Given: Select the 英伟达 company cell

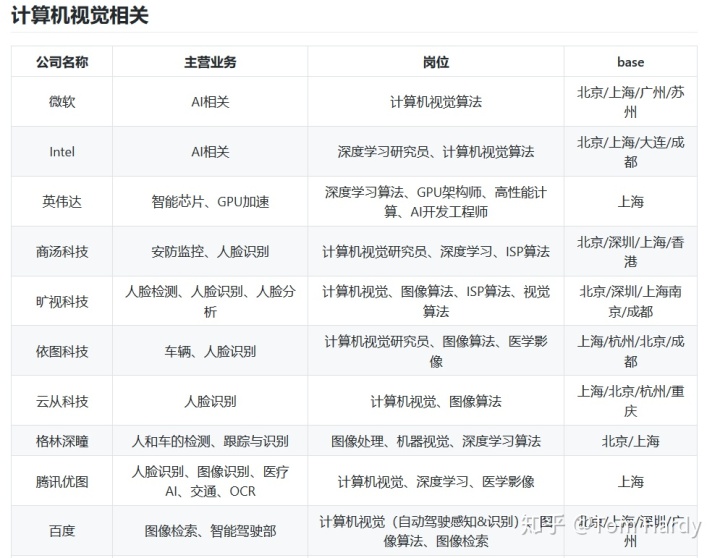Looking at the screenshot, I should coord(62,202).
